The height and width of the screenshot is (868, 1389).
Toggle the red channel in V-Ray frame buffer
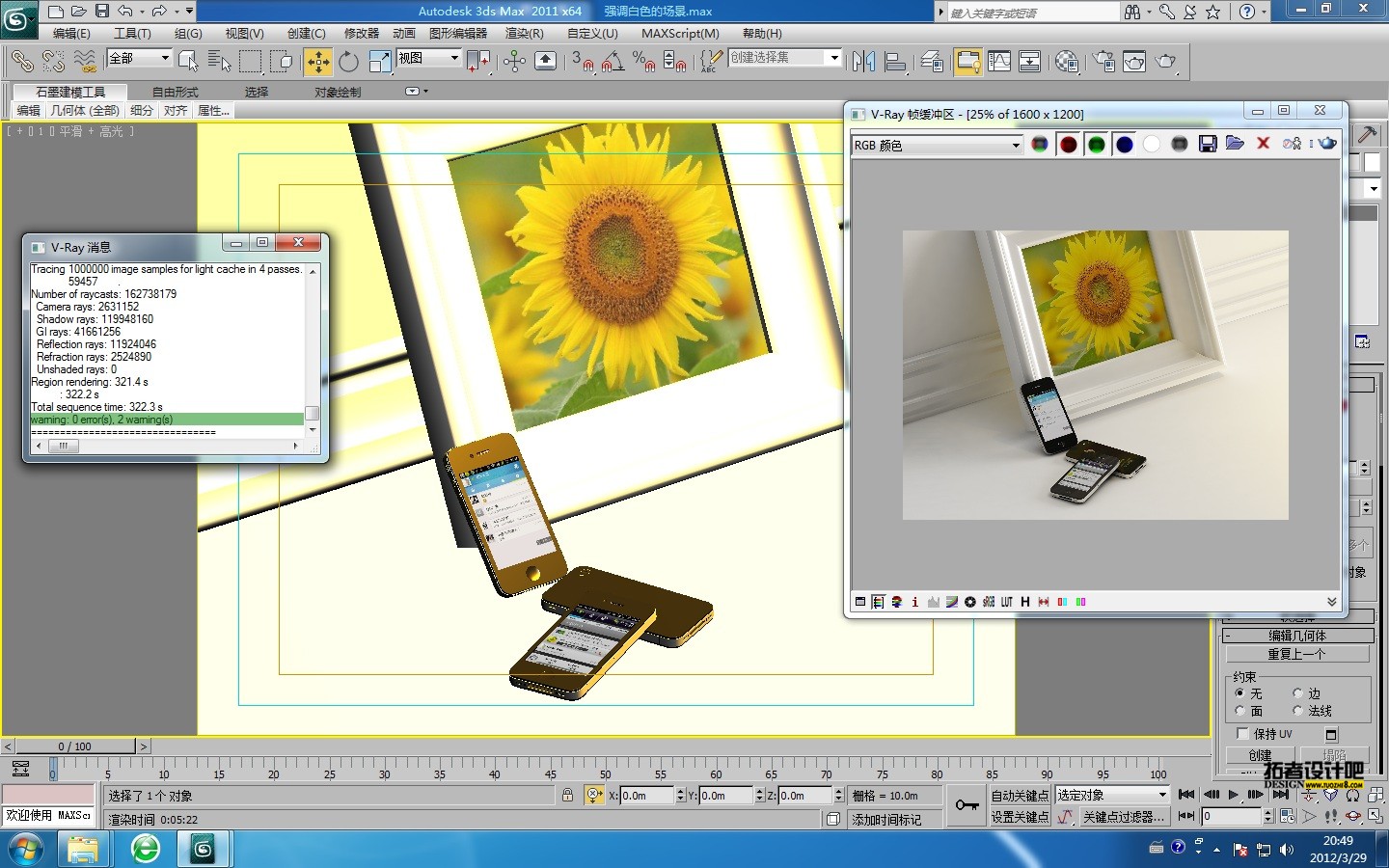click(x=1068, y=145)
